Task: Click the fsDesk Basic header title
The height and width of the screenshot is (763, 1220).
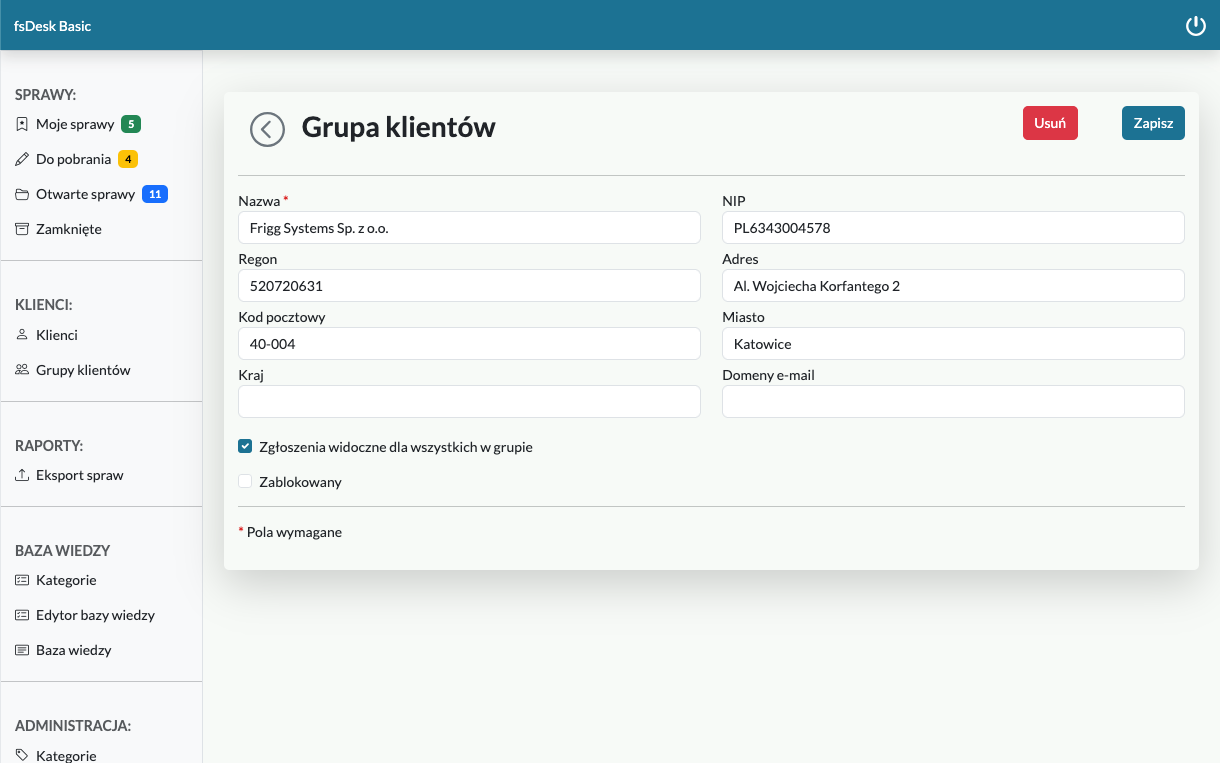Action: (52, 26)
